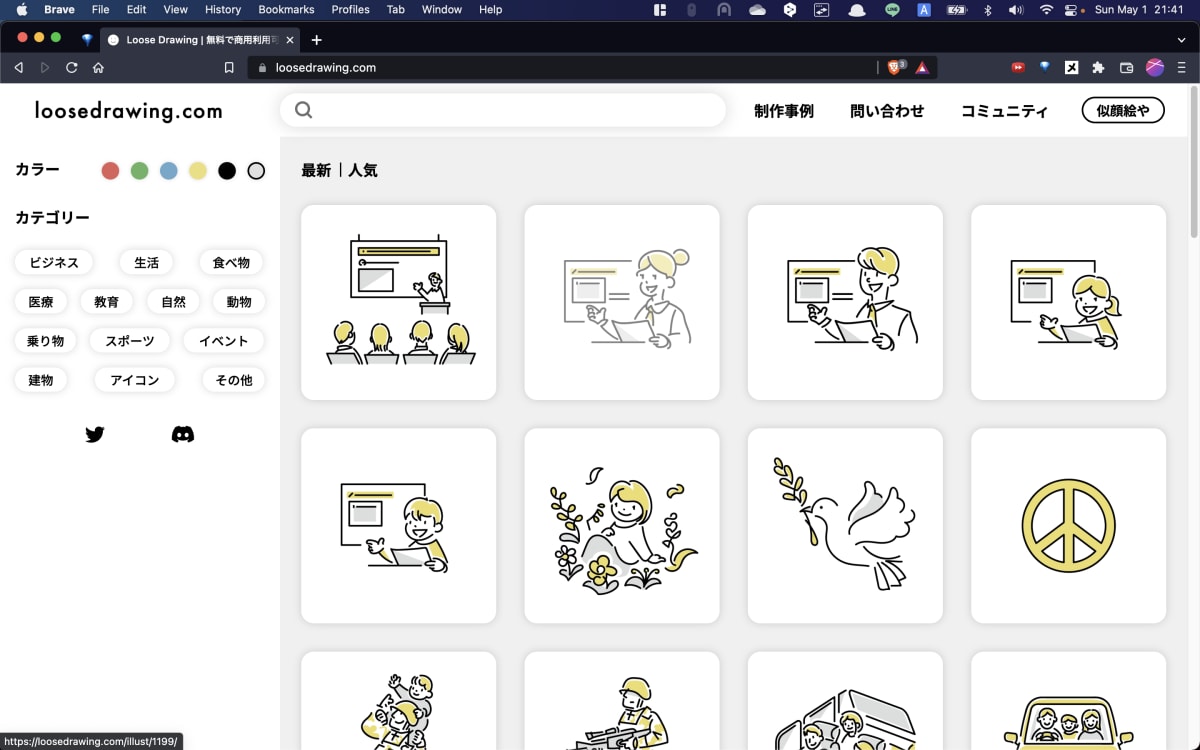Open the 動物 category

(239, 301)
